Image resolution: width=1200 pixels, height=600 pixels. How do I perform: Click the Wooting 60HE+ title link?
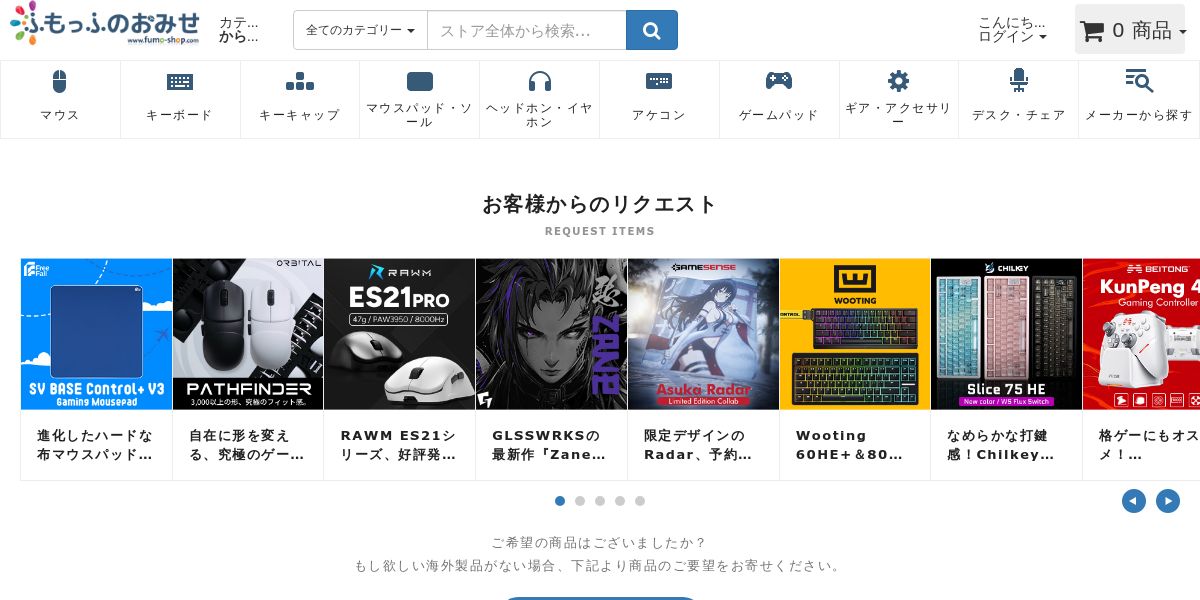[x=850, y=445]
